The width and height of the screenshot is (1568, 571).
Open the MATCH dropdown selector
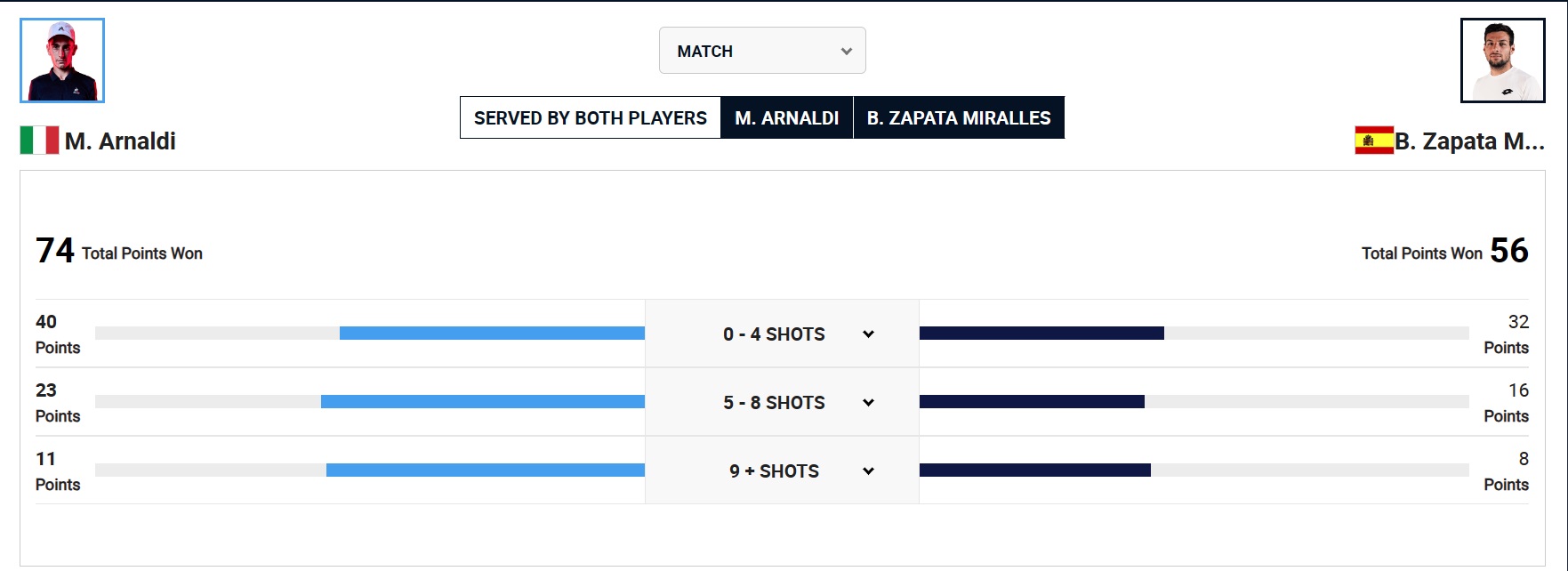coord(762,51)
